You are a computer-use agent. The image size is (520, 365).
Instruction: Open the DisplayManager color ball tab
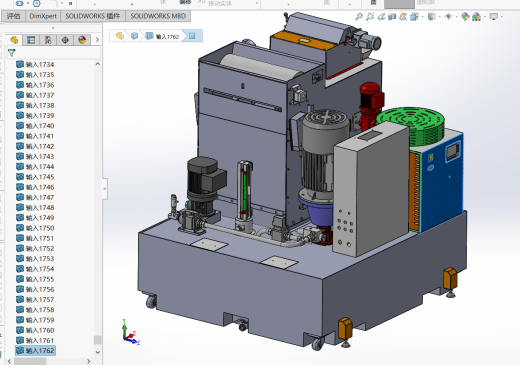tap(82, 40)
